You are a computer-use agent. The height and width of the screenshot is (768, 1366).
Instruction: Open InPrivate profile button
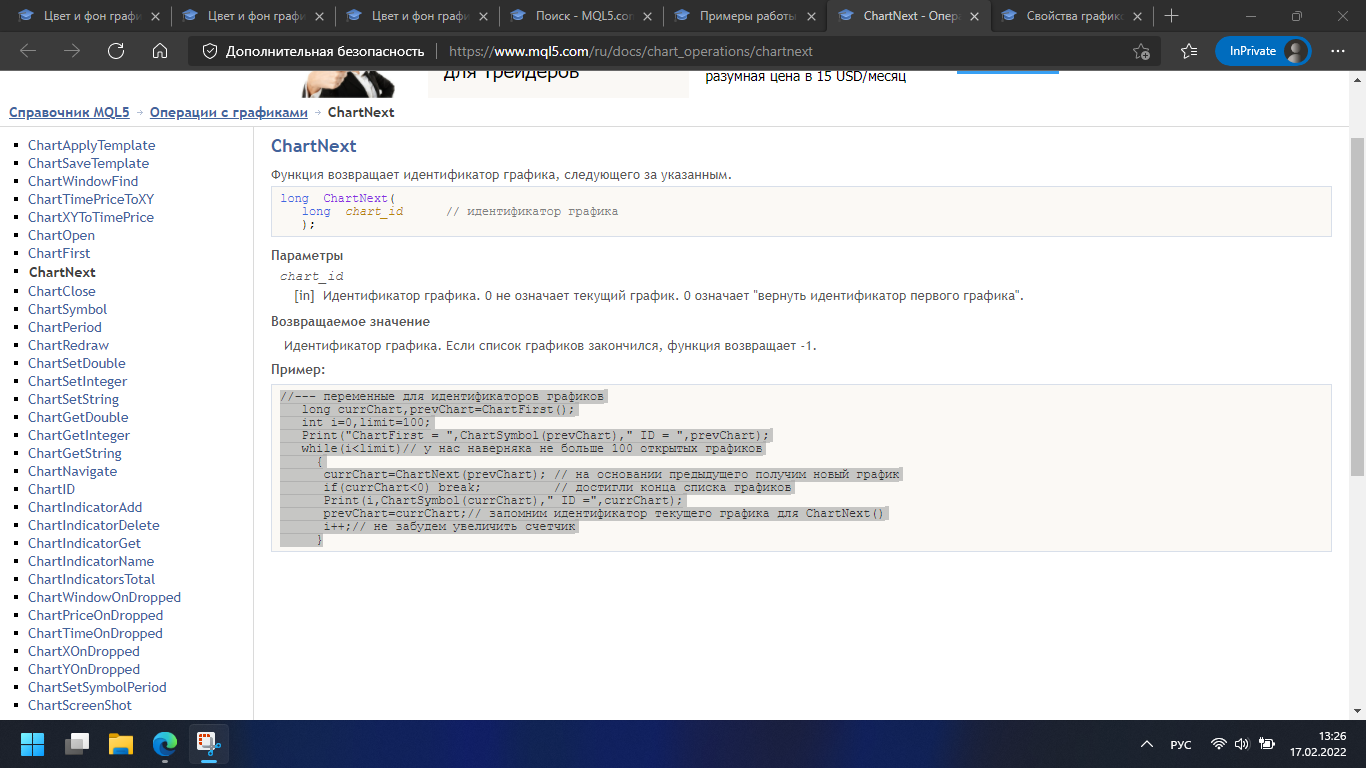pyautogui.click(x=1262, y=51)
